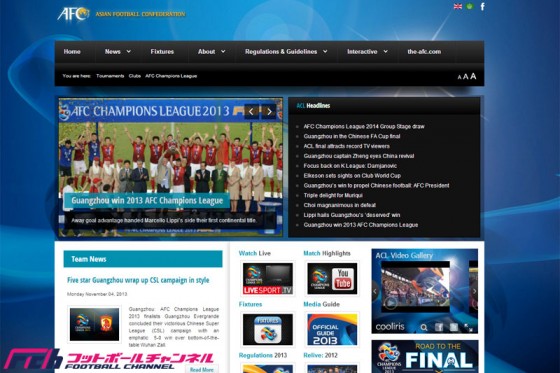The image size is (560, 373).
Task: Open the LiveSport.TV Watch Live icon
Action: coord(268,279)
